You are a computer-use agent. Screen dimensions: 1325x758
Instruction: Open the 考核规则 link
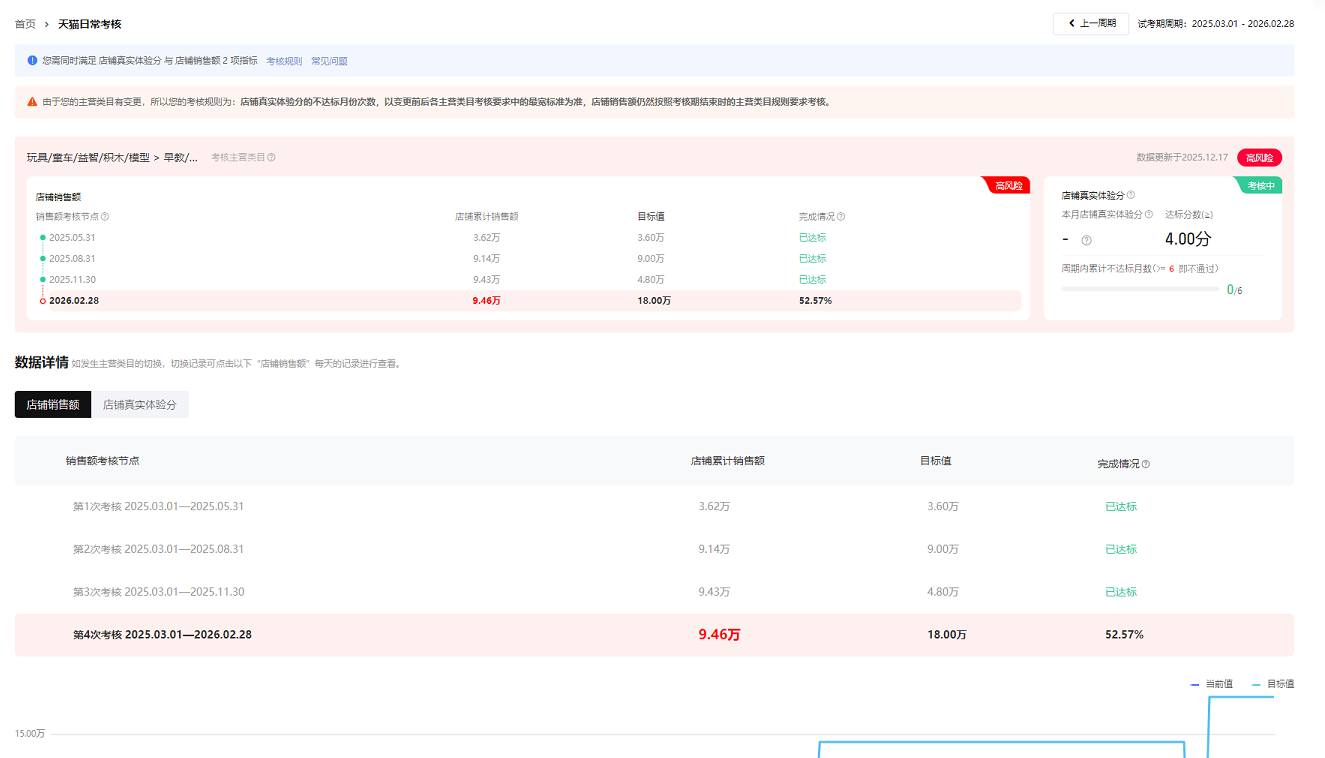[x=284, y=61]
